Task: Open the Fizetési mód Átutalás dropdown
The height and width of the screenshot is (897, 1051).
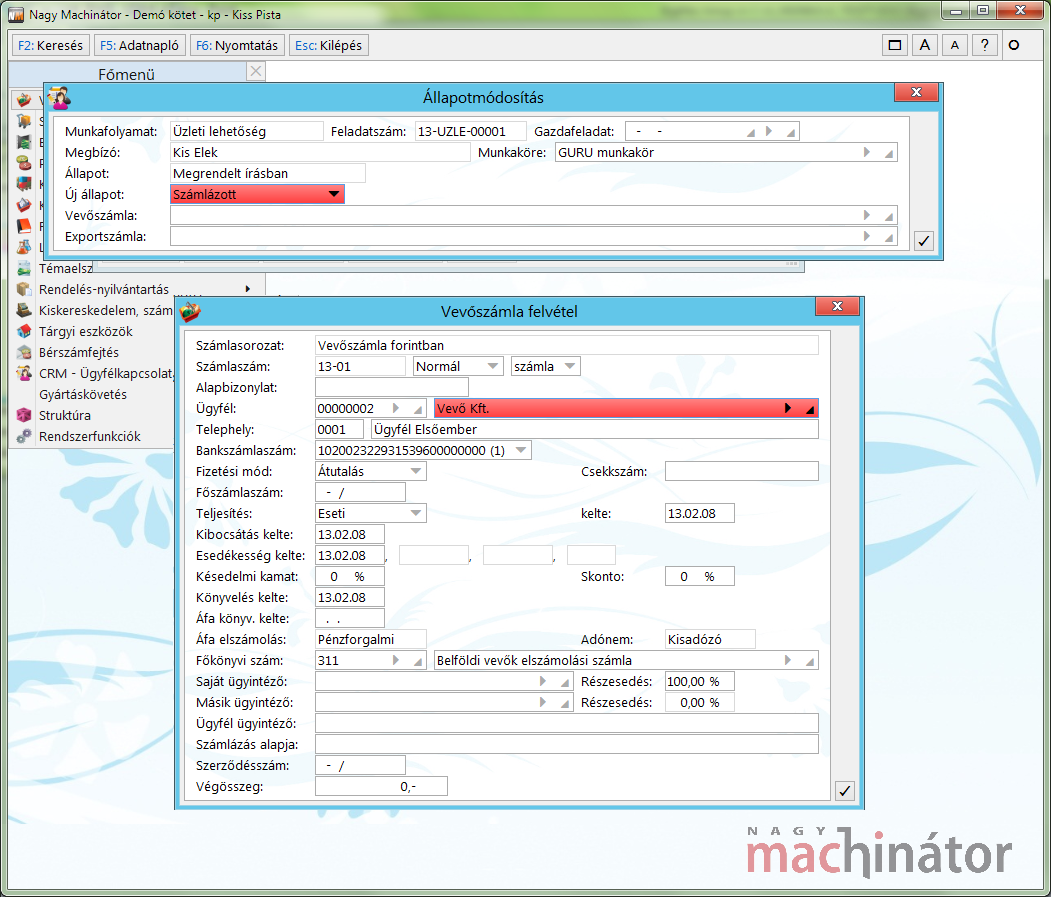Action: [x=416, y=471]
